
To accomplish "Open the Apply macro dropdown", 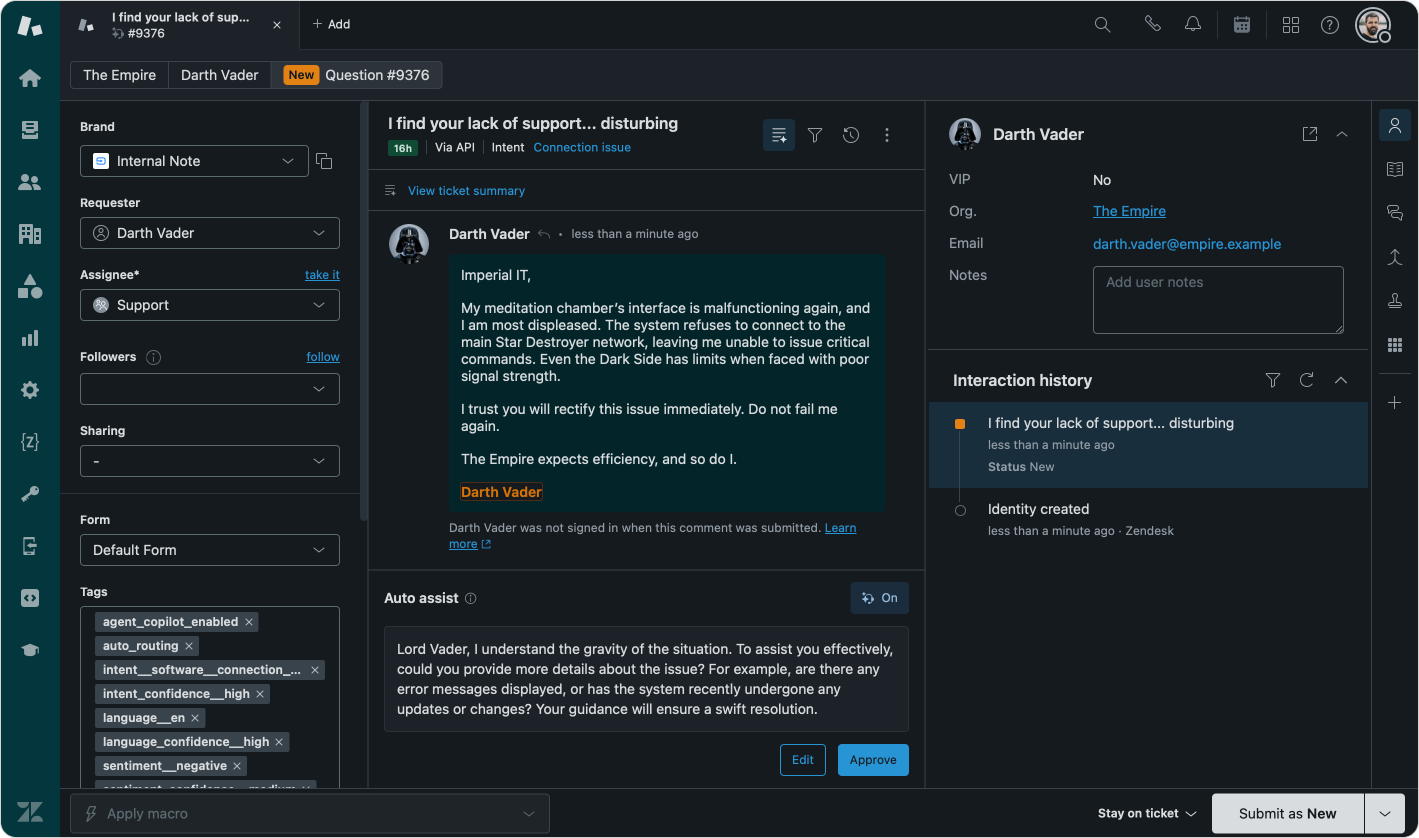I will tap(310, 814).
